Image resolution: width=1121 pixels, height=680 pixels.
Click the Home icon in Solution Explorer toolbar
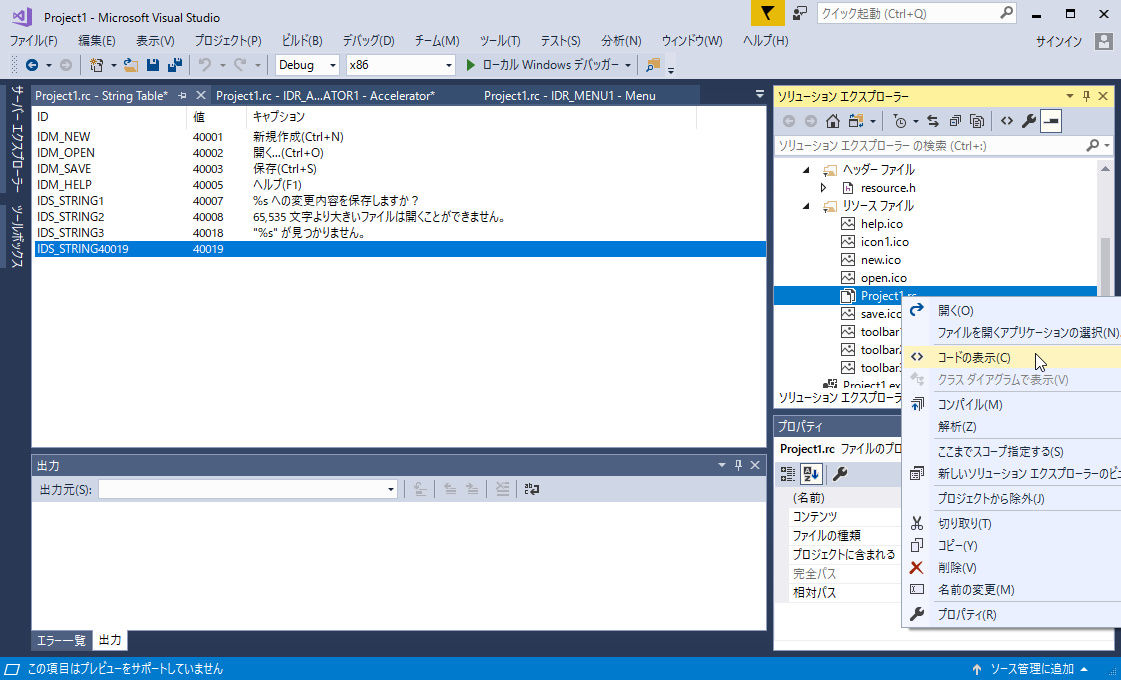click(x=833, y=122)
